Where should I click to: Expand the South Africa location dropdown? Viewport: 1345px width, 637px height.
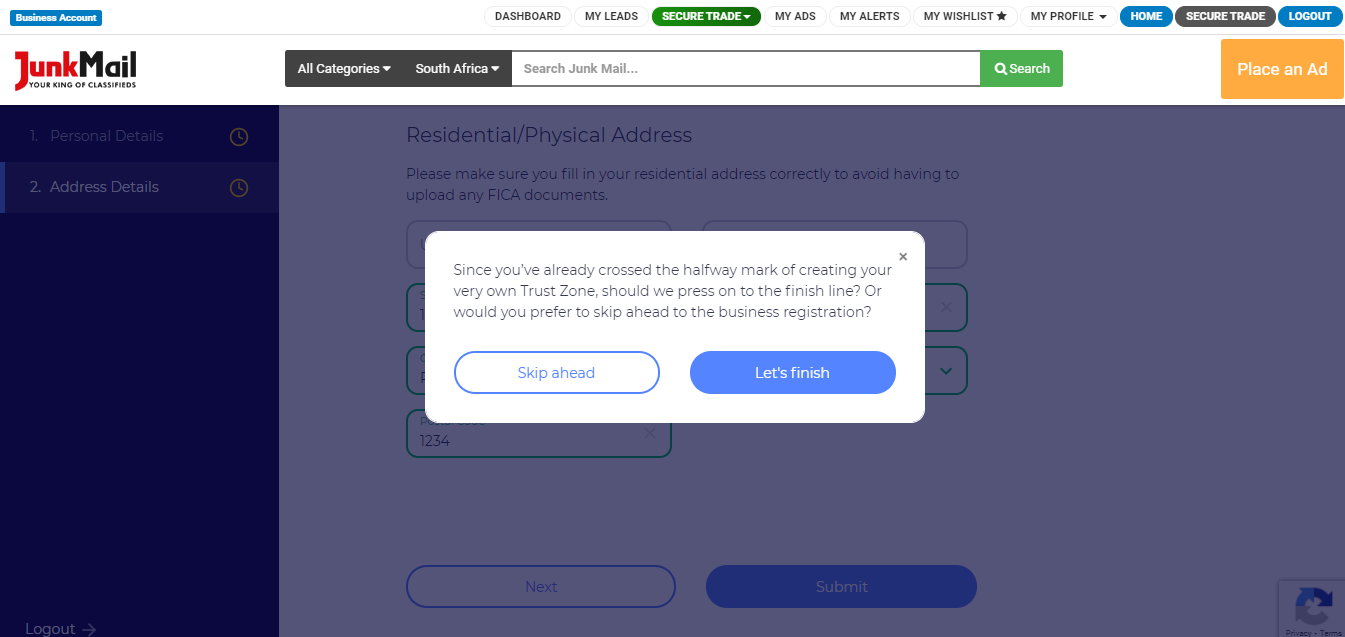(x=456, y=68)
